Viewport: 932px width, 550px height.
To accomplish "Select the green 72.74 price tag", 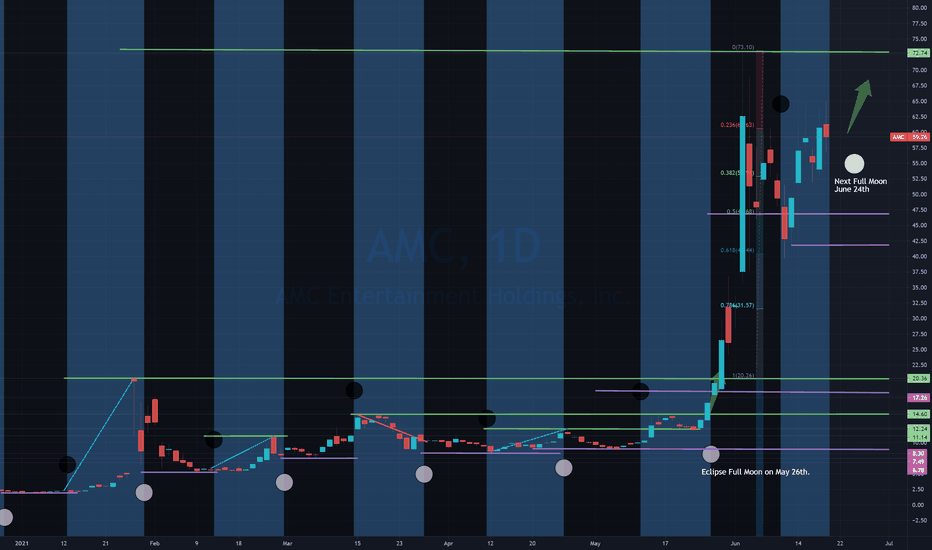I will tap(918, 53).
